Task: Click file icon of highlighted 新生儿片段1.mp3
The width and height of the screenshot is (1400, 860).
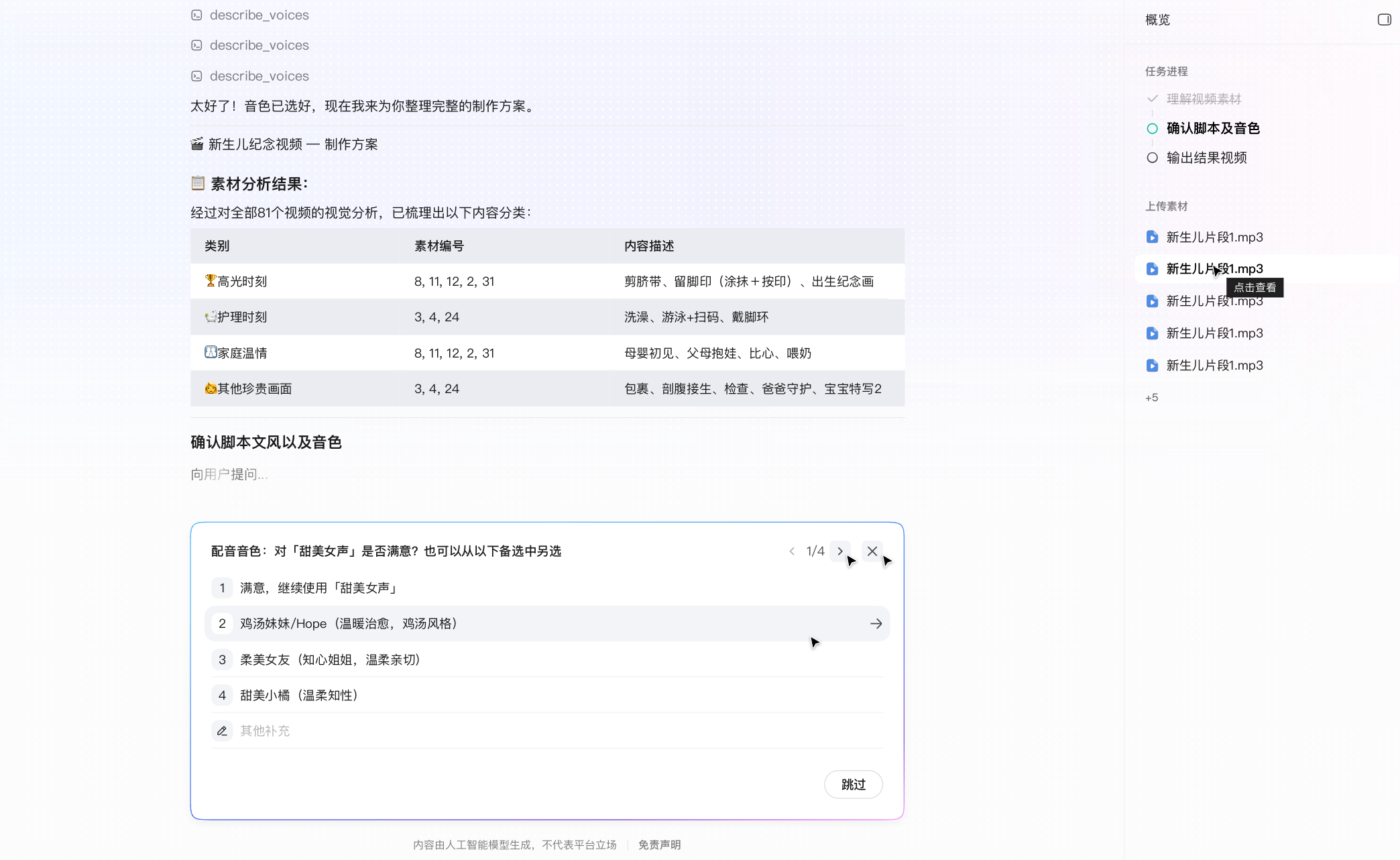Action: click(x=1152, y=268)
